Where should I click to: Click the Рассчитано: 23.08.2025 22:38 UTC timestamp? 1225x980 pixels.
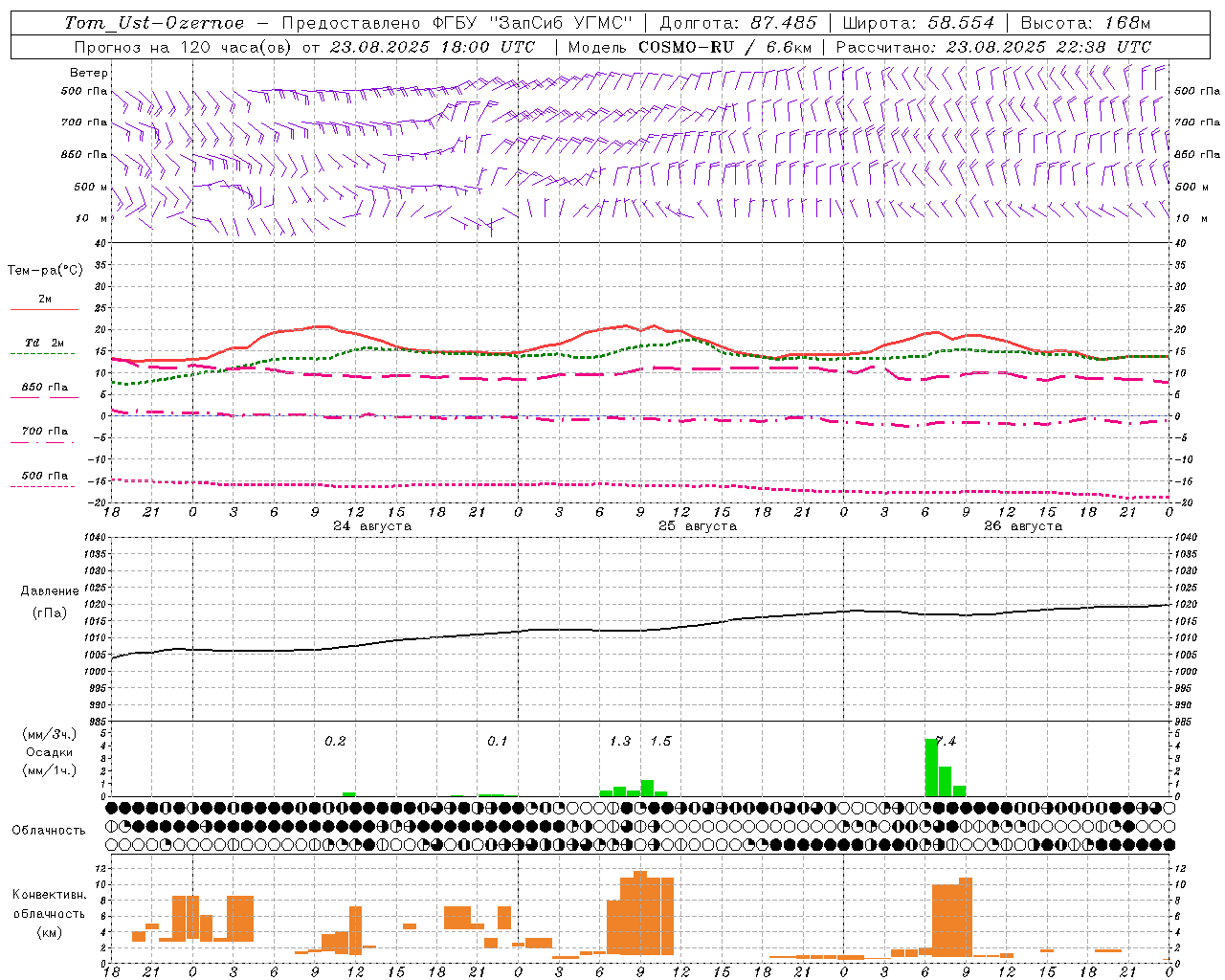(993, 47)
